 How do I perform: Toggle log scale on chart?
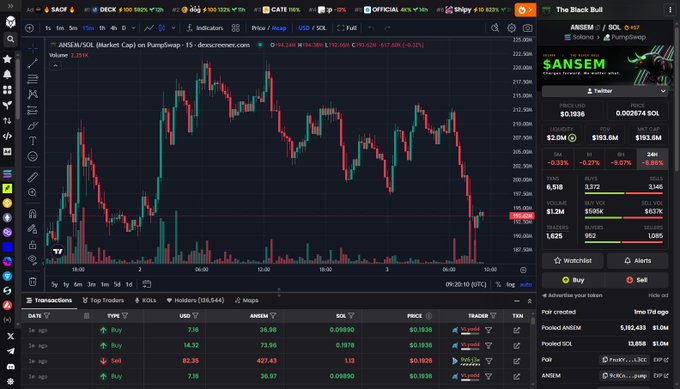click(511, 284)
